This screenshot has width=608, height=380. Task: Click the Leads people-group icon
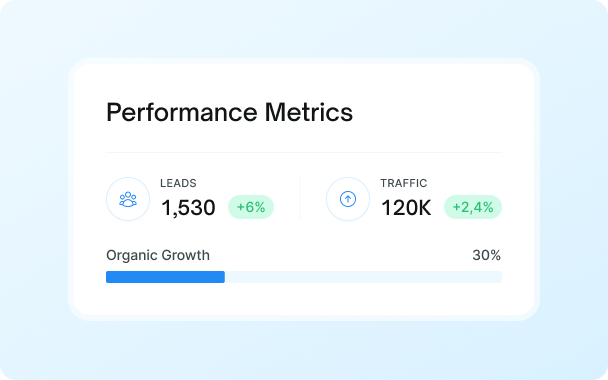click(128, 199)
